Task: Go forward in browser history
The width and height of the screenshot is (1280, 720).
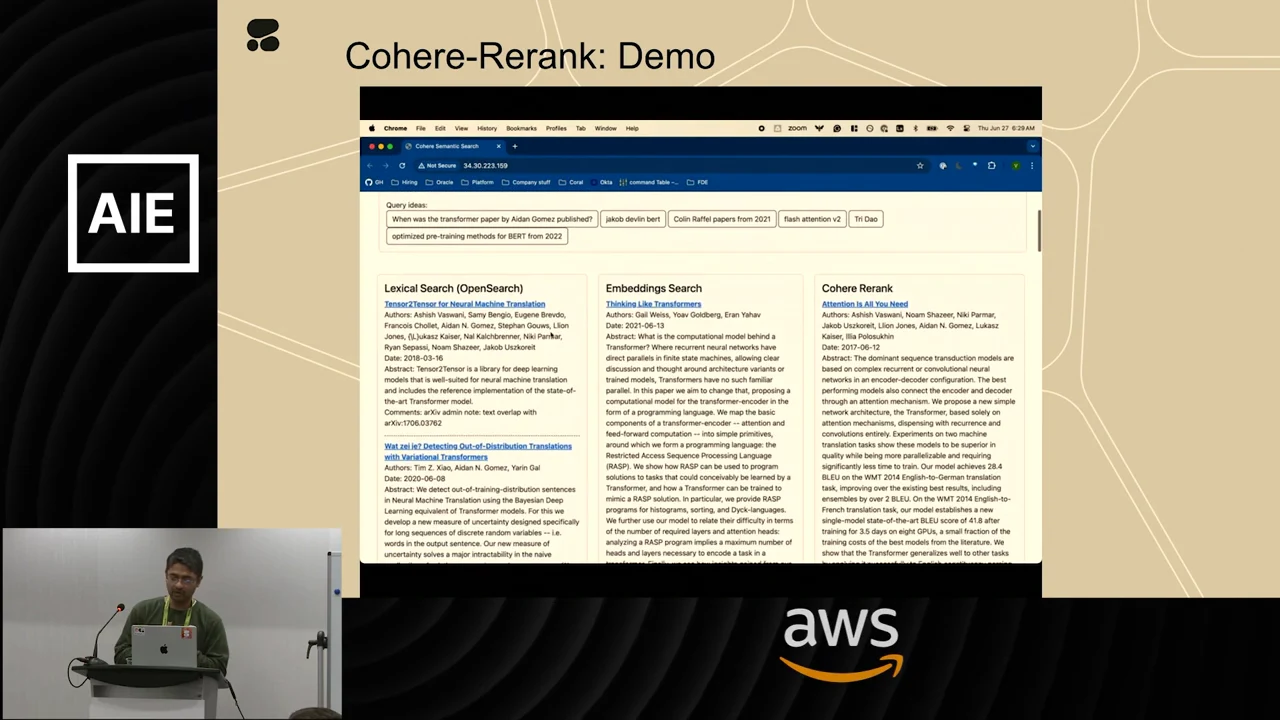Action: (386, 165)
